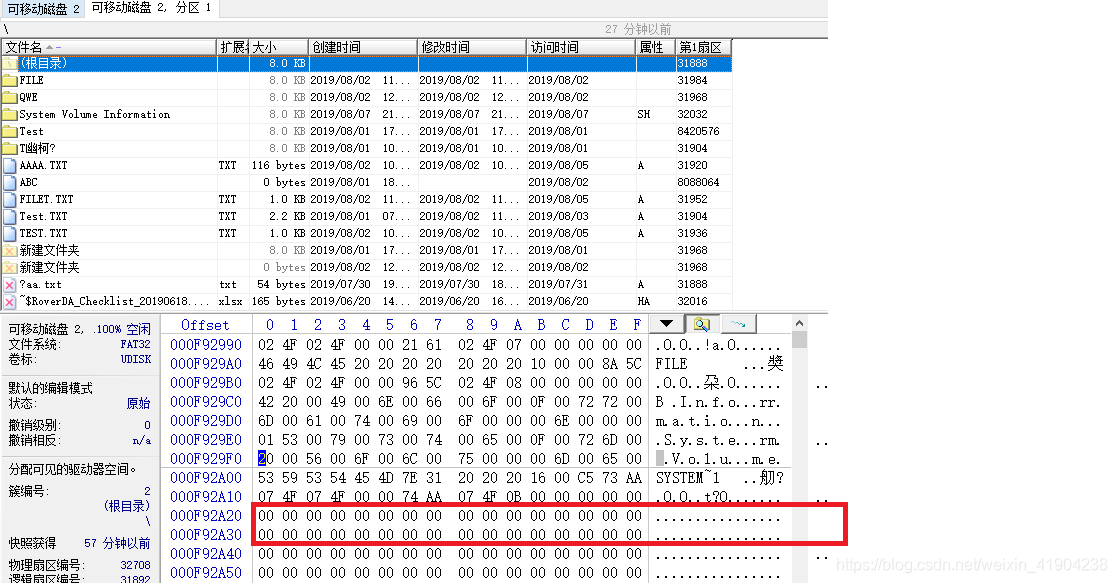
Task: Click the (根目录) entry in the left info panel
Action: click(127, 506)
